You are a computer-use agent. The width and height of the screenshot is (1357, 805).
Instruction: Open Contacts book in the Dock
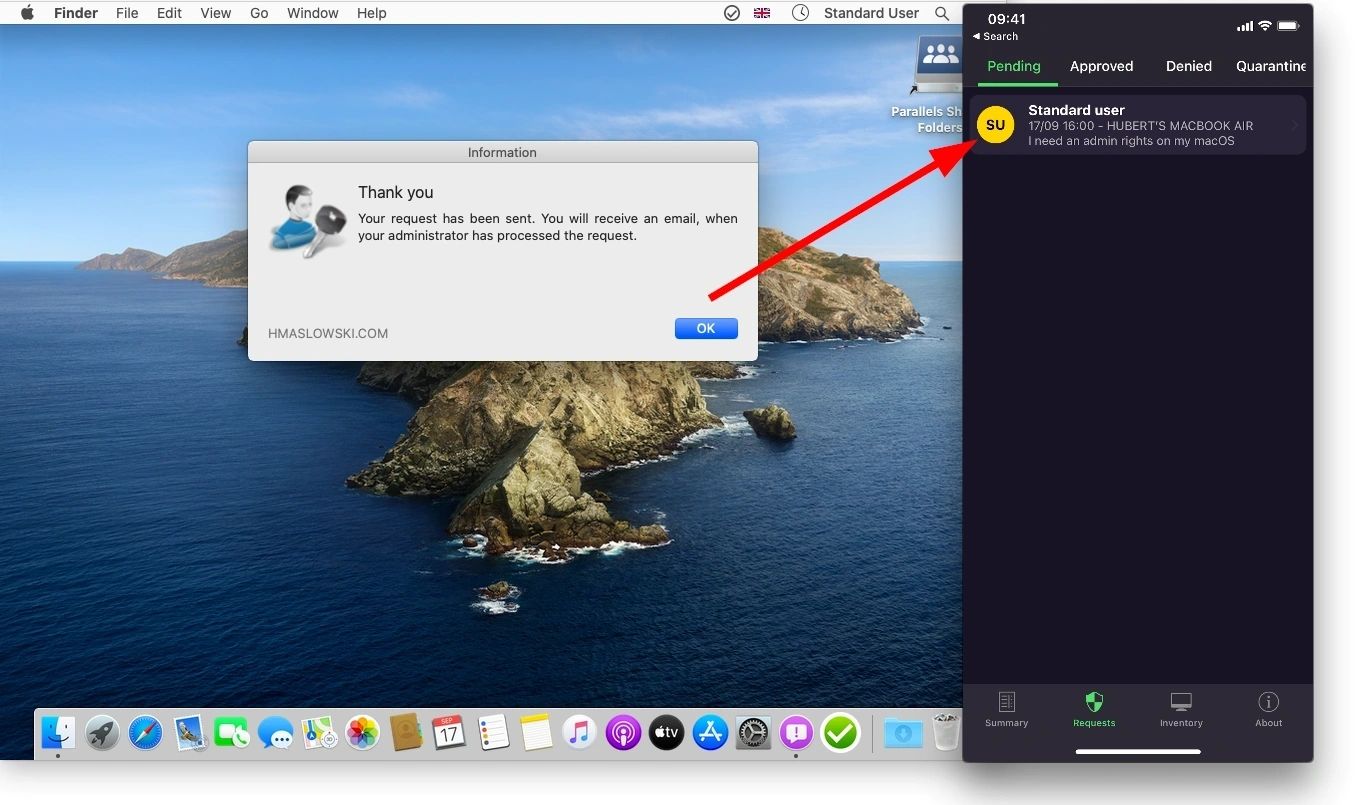[405, 733]
